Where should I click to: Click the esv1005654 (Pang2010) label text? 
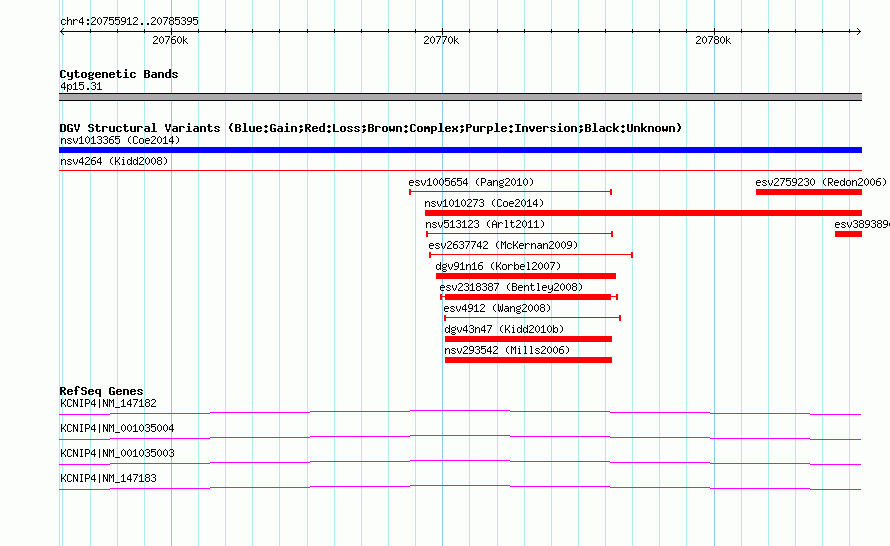click(x=471, y=182)
